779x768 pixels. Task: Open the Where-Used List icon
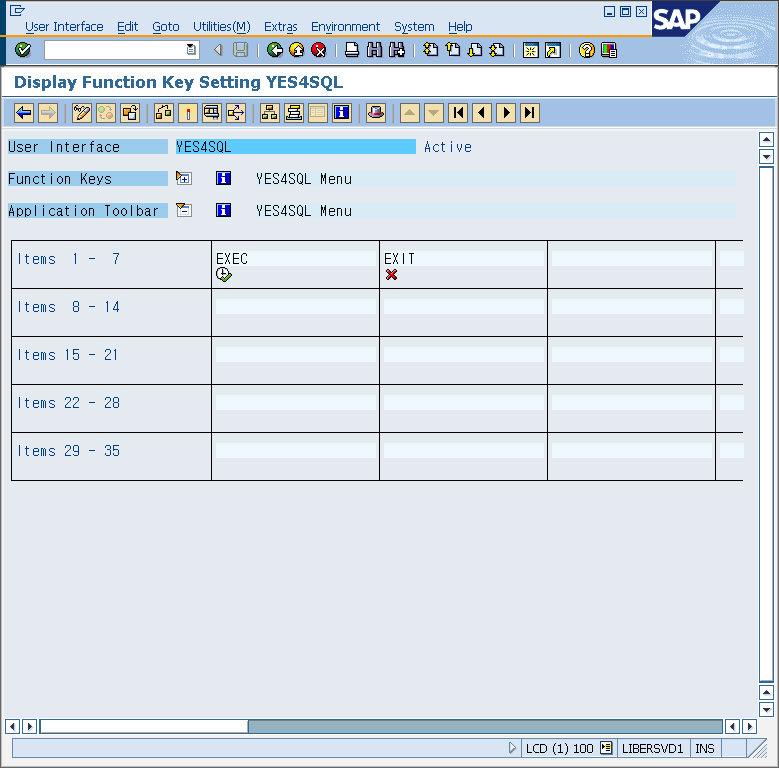236,113
